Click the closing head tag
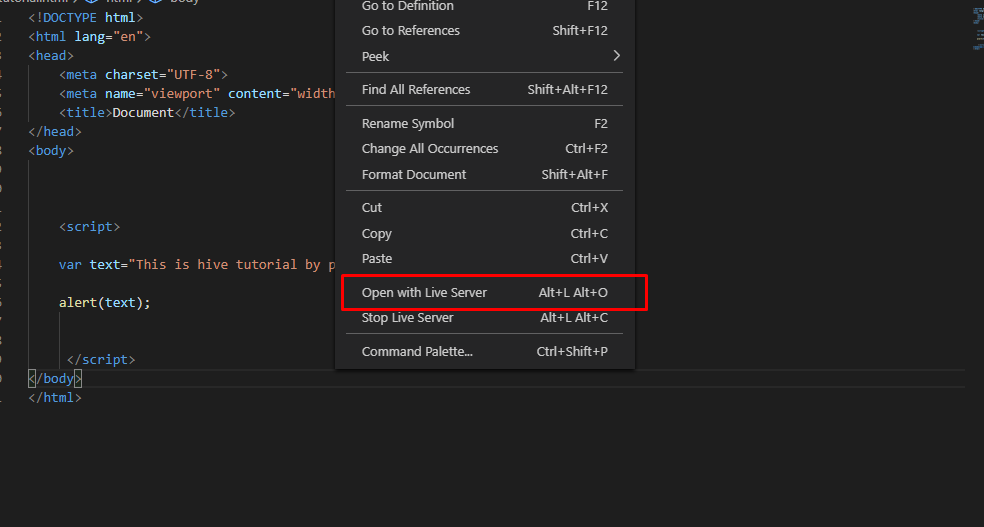 point(55,131)
